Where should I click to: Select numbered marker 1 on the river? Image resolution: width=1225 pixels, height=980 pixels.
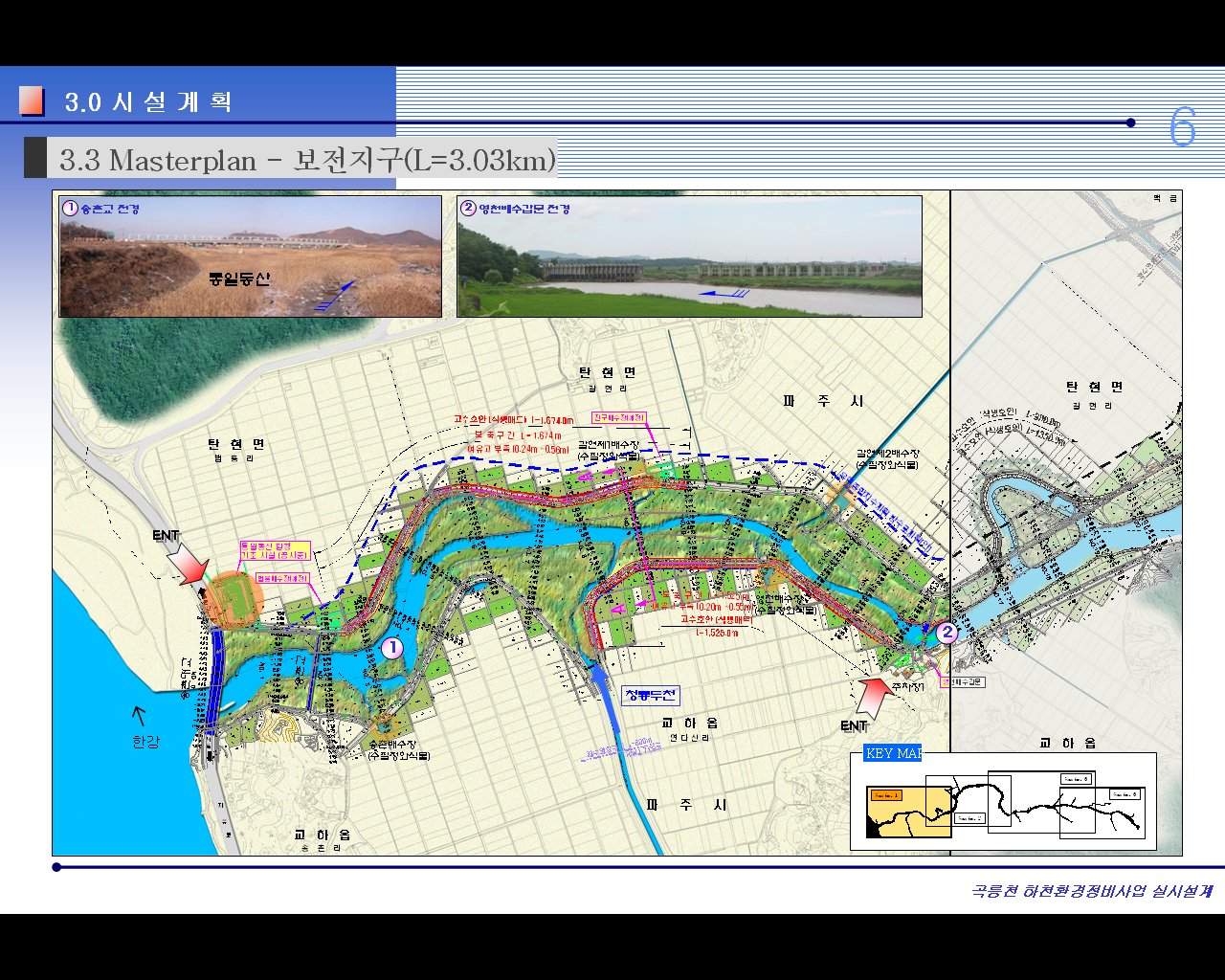point(392,648)
